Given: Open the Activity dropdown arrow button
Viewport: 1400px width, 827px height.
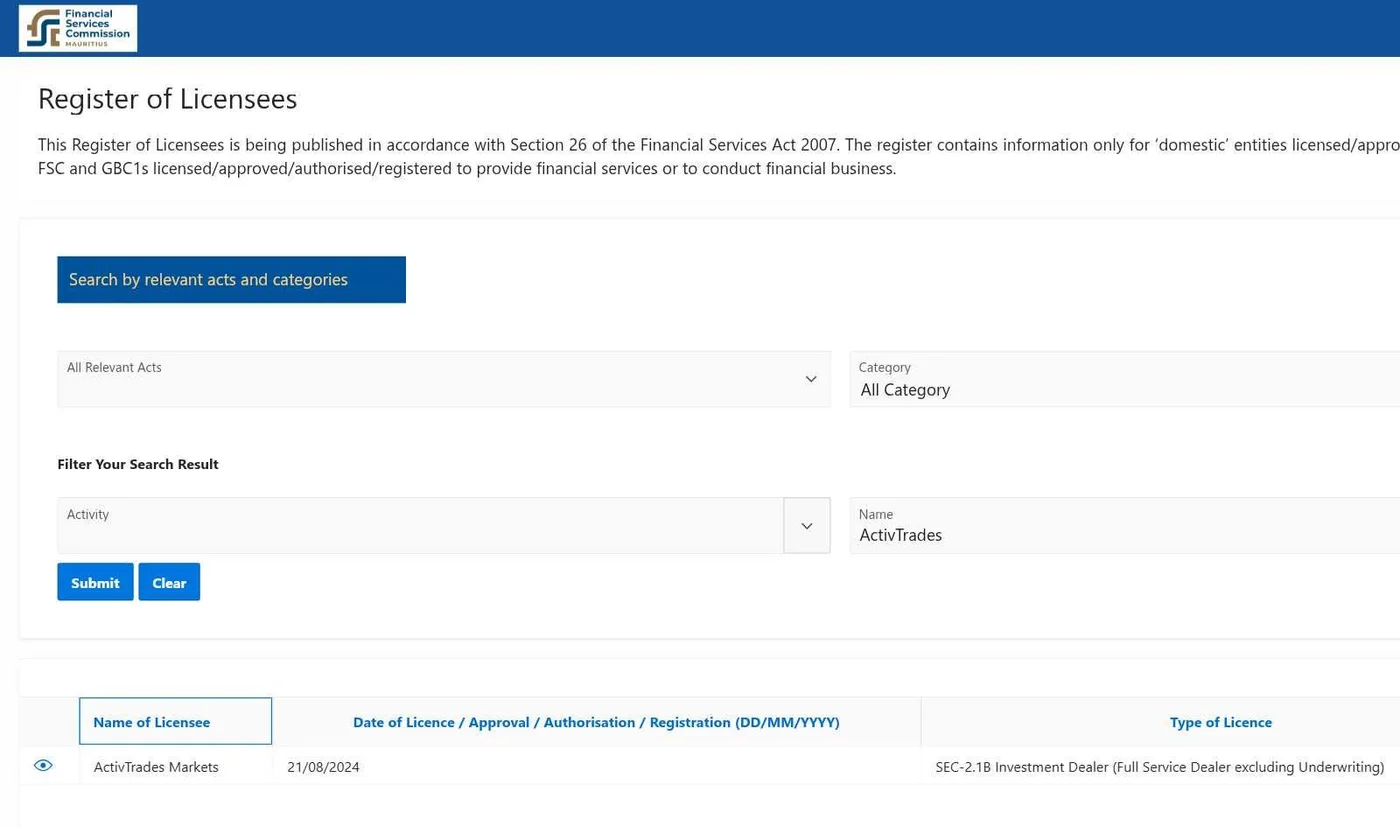Looking at the screenshot, I should (807, 526).
